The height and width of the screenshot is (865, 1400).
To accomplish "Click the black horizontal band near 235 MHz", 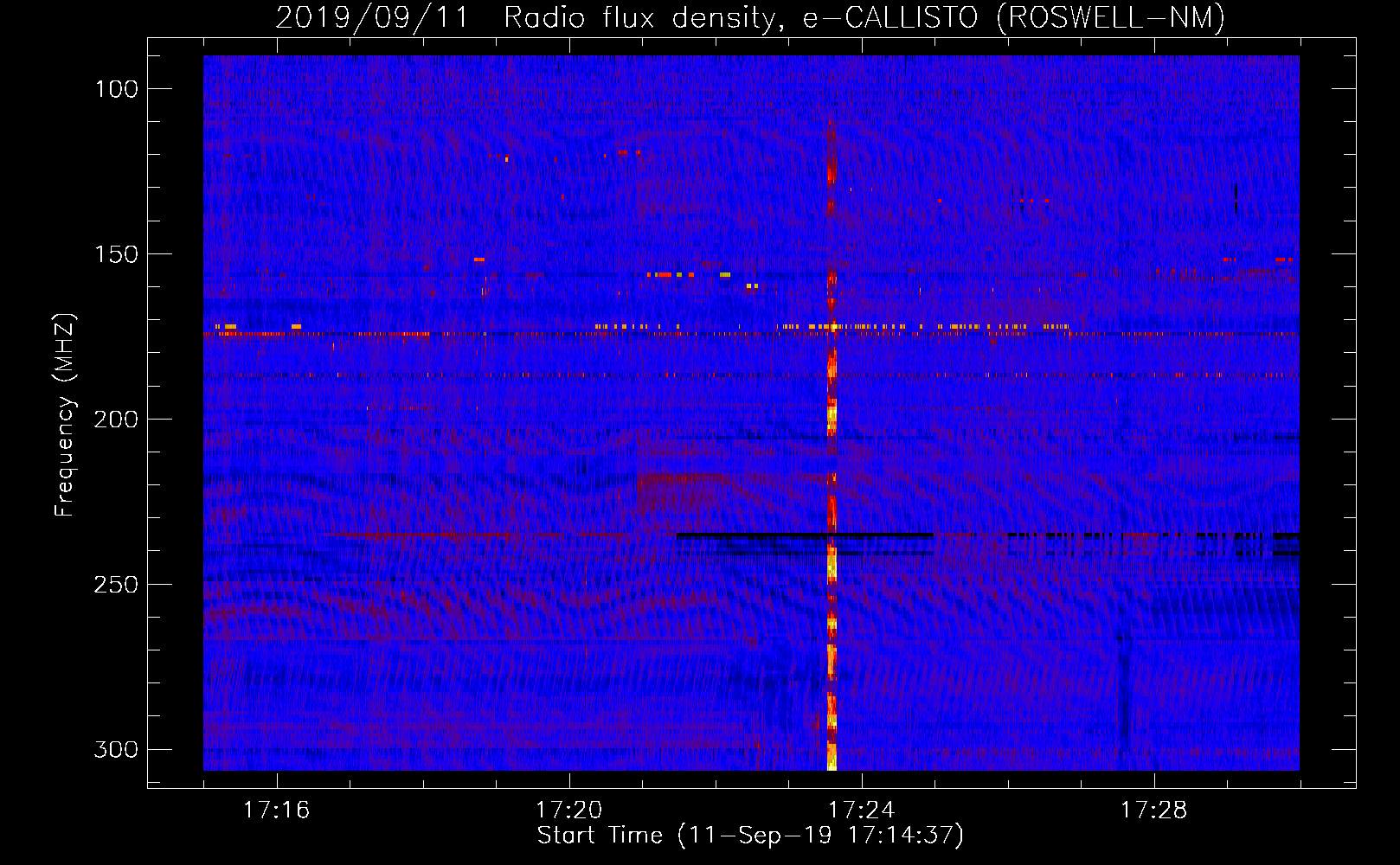I will tap(805, 535).
